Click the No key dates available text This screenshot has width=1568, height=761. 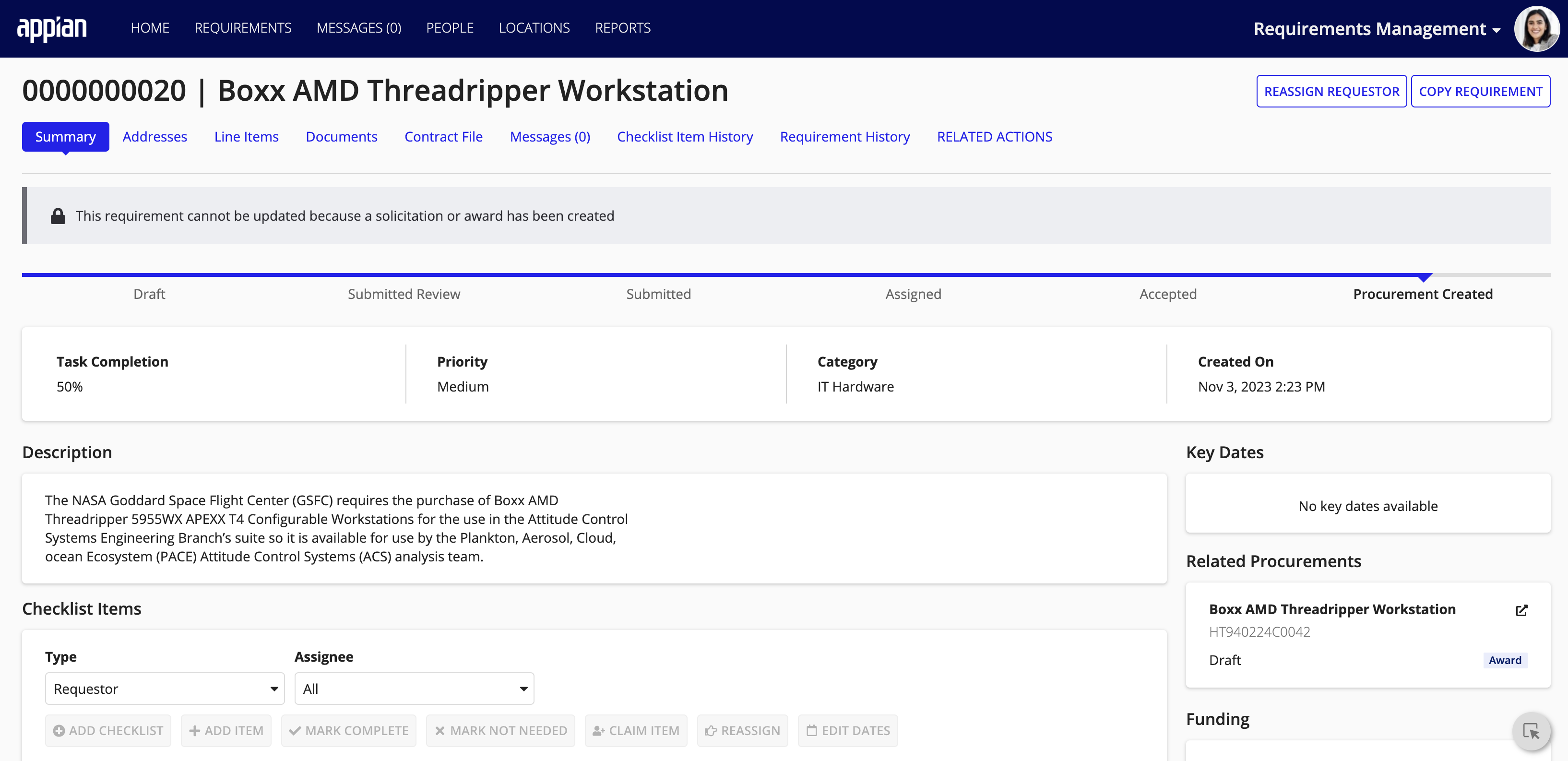[1368, 506]
